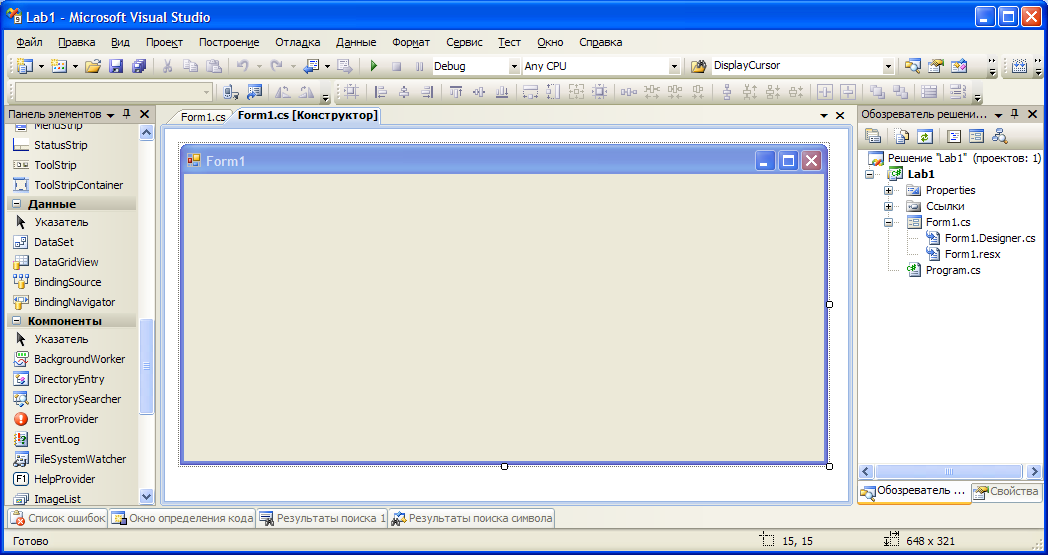Click the Align Rights layout icon

click(x=426, y=92)
